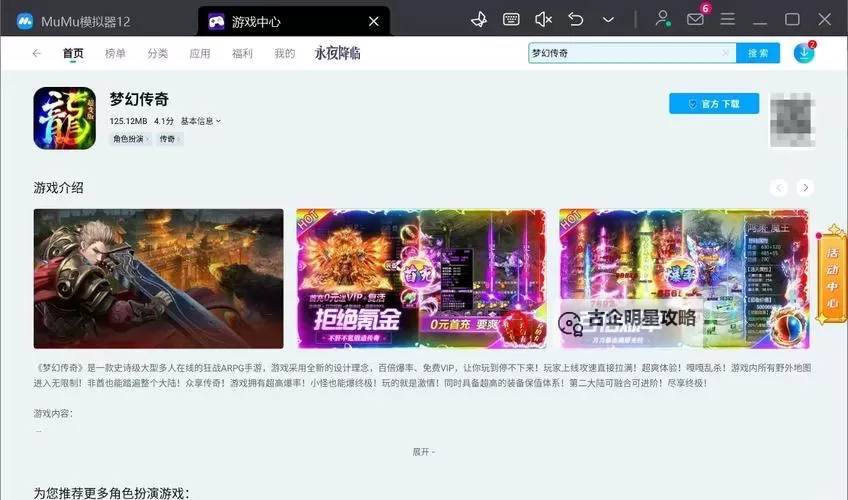Open the user account icon
848x500 pixels.
pos(662,19)
